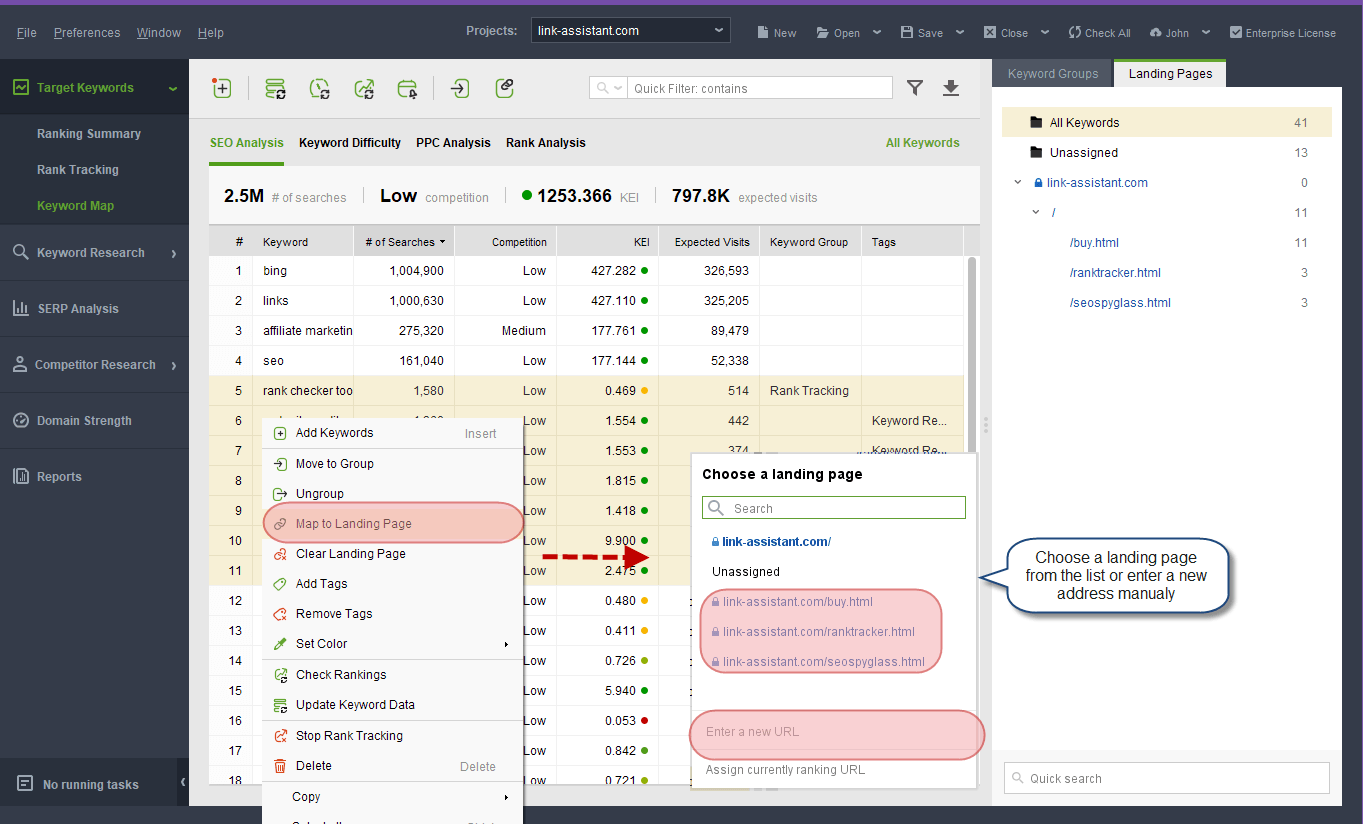Open the Projects dropdown showing link-assistant.com

[631, 31]
